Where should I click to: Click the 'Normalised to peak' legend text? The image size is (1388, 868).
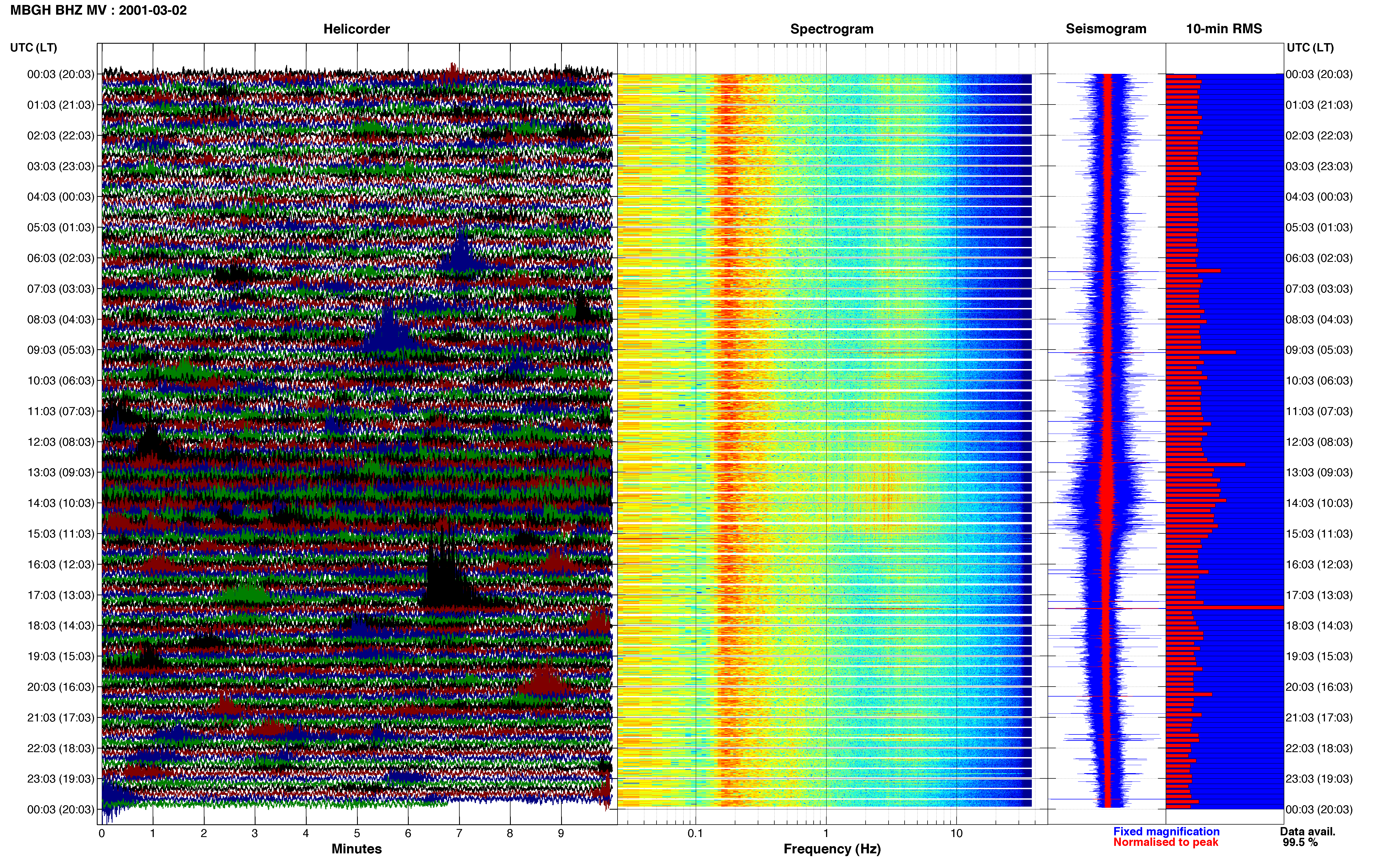point(1165,842)
